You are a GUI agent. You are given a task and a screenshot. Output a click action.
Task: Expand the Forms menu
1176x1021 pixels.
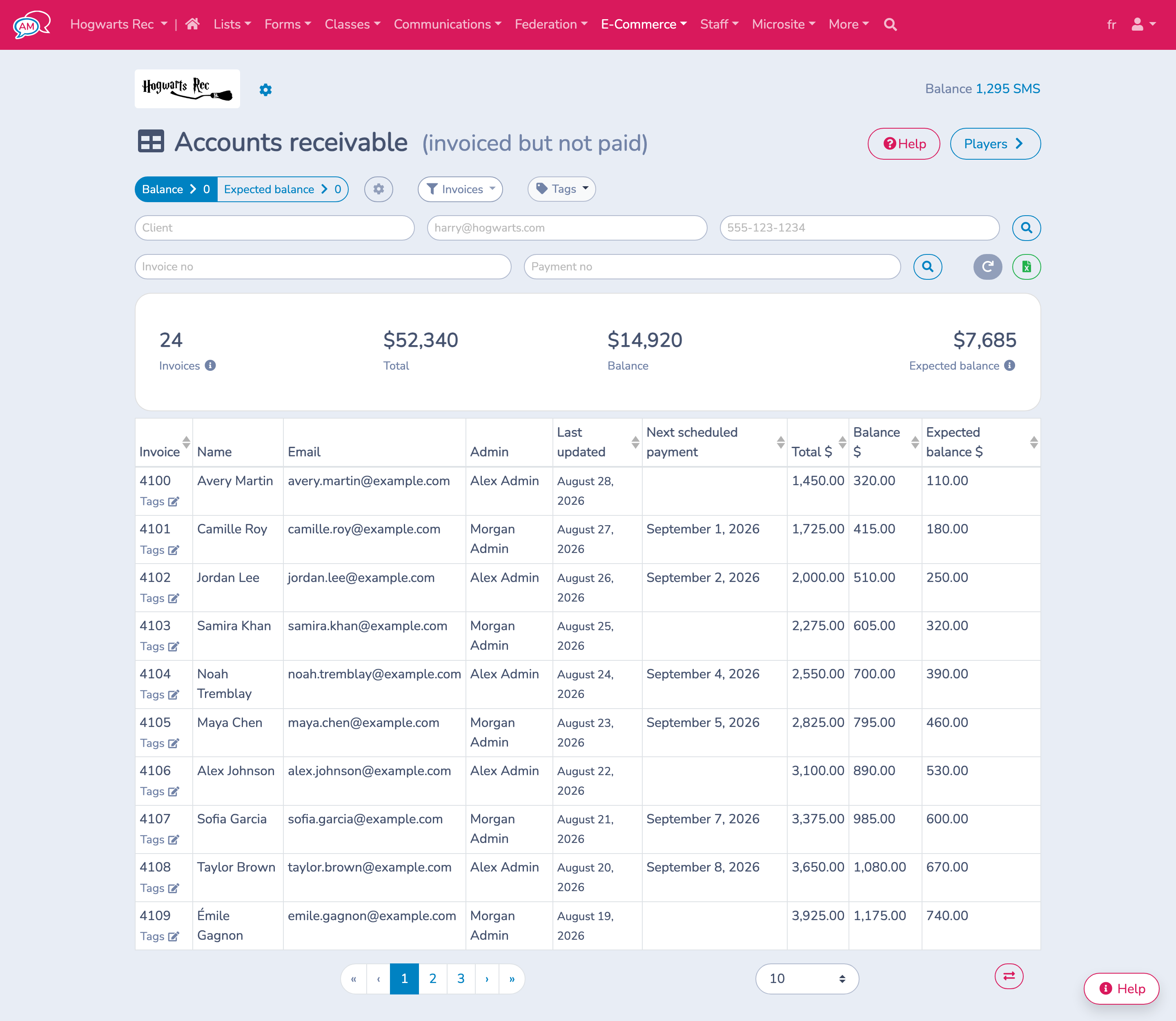(288, 25)
